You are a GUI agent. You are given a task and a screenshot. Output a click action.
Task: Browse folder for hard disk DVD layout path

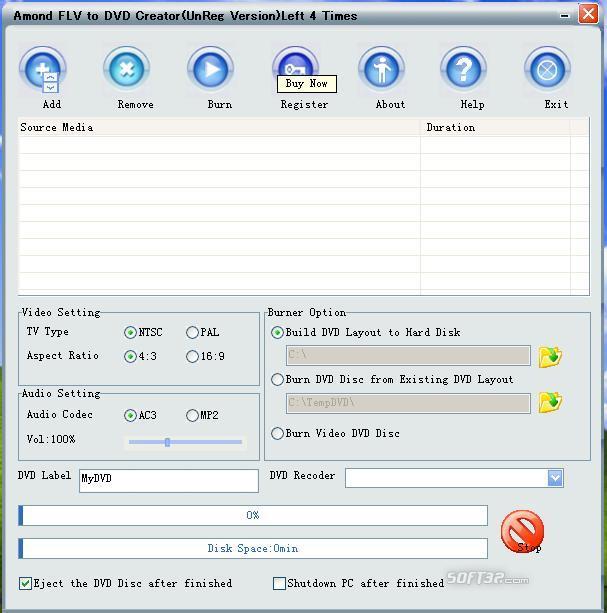(550, 357)
